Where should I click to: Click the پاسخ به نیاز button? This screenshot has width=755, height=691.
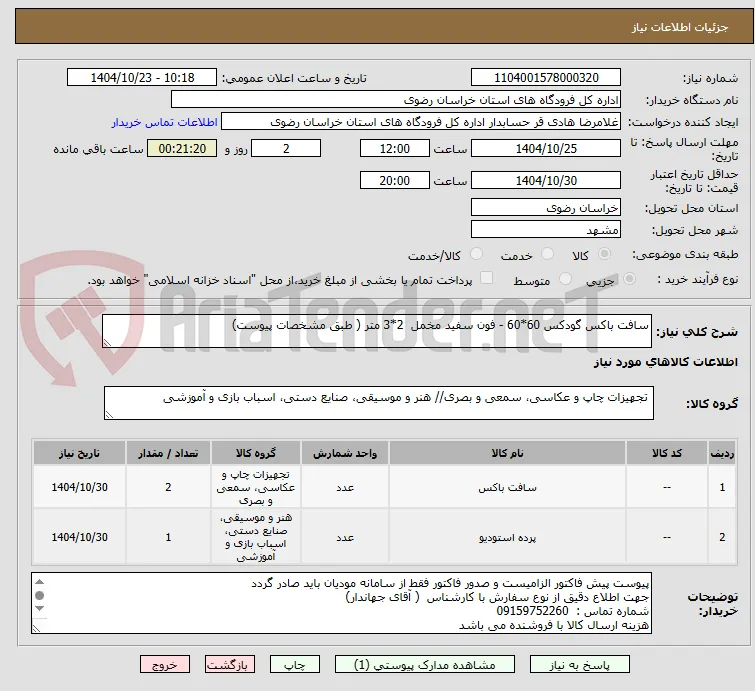pos(579,665)
